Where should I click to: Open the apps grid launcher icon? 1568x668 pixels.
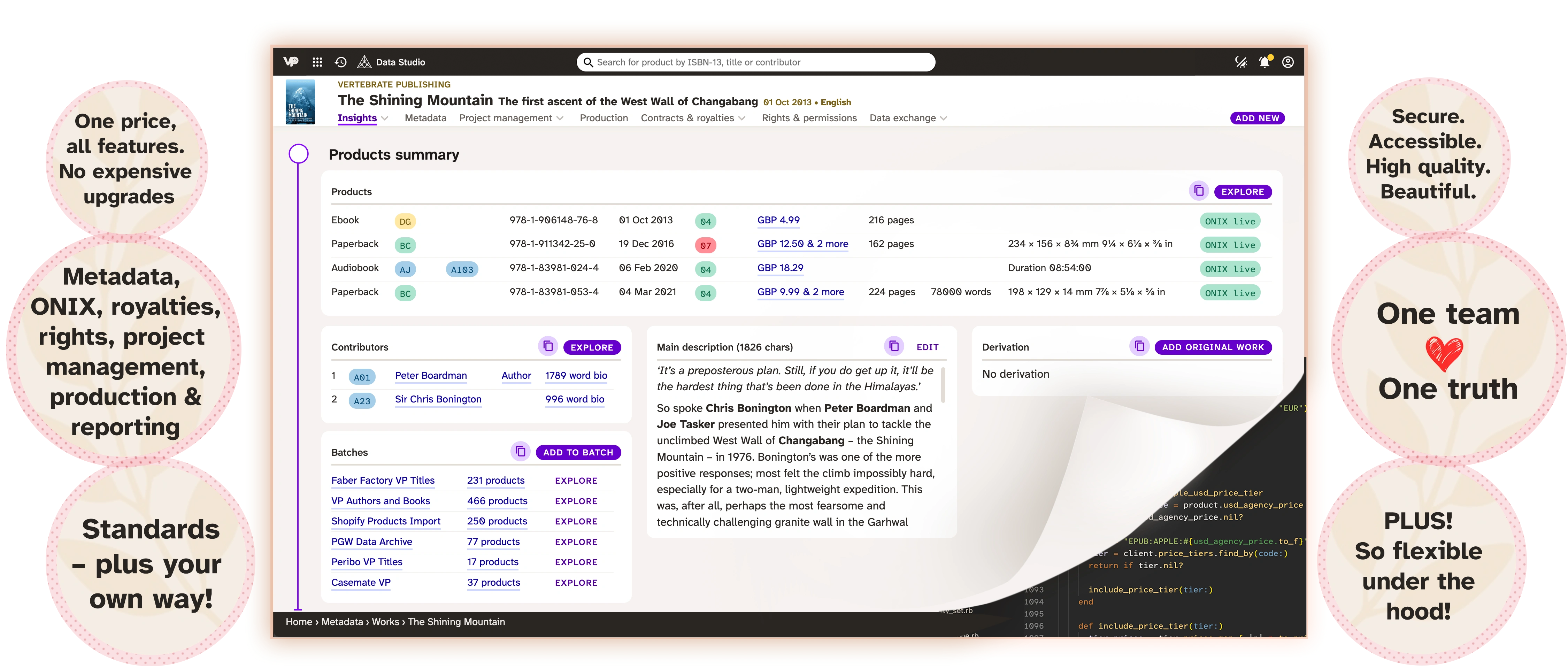(x=317, y=62)
